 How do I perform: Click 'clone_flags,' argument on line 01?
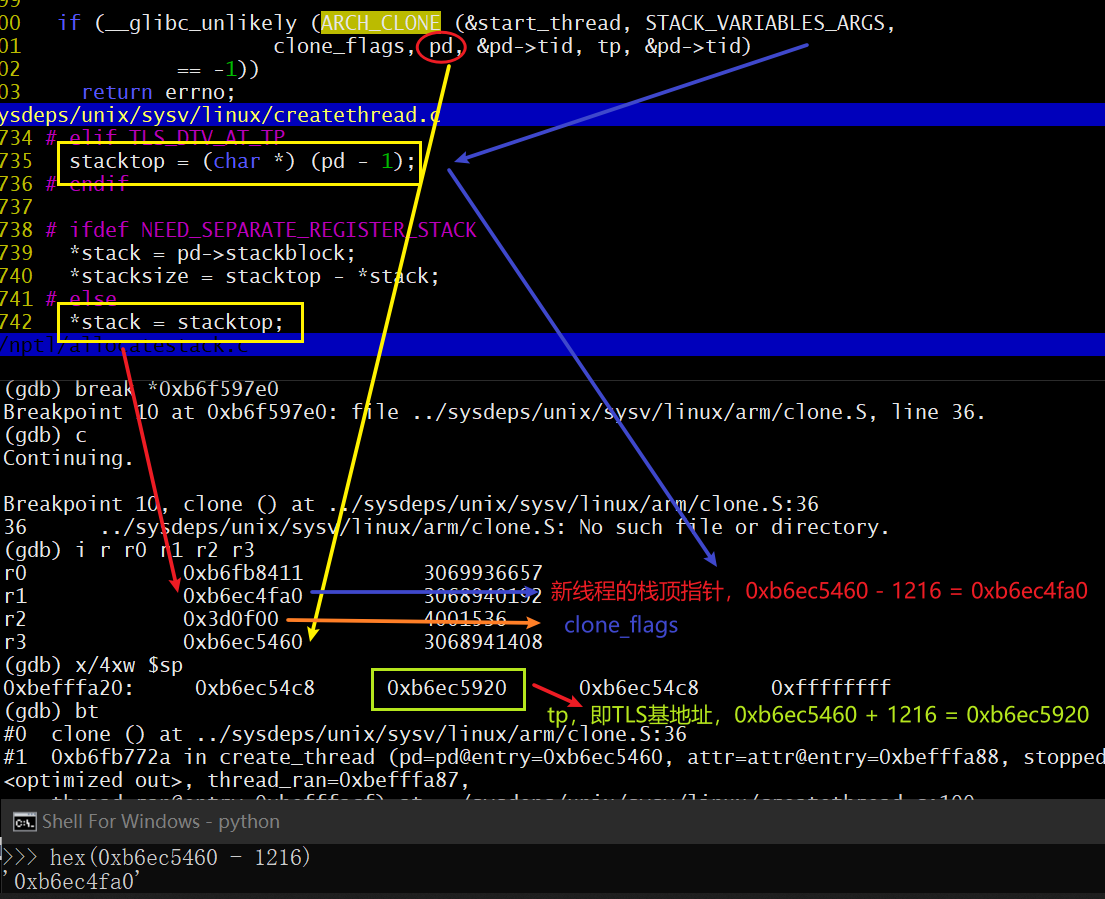(344, 46)
